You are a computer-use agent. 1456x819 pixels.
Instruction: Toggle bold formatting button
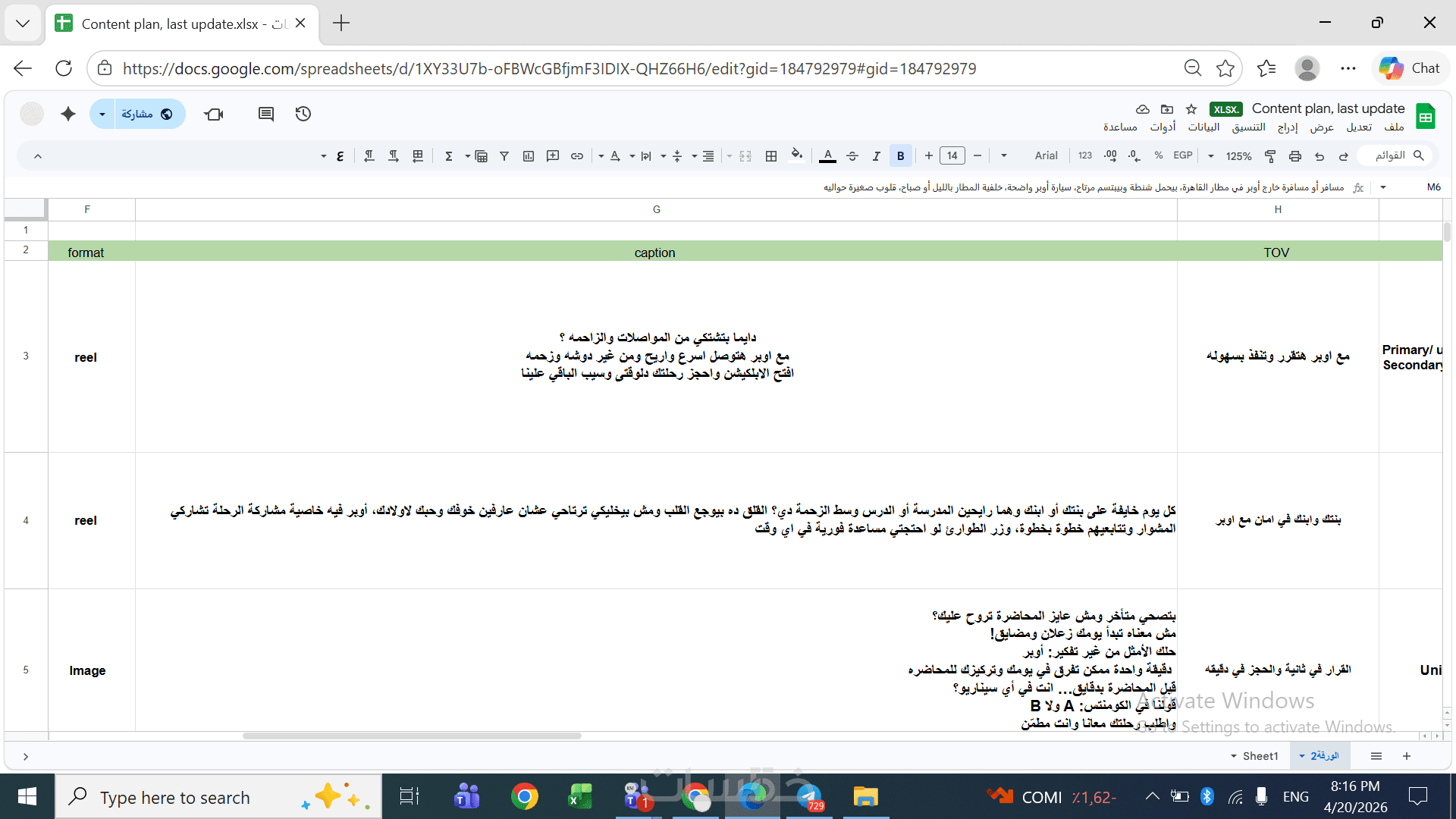(901, 156)
